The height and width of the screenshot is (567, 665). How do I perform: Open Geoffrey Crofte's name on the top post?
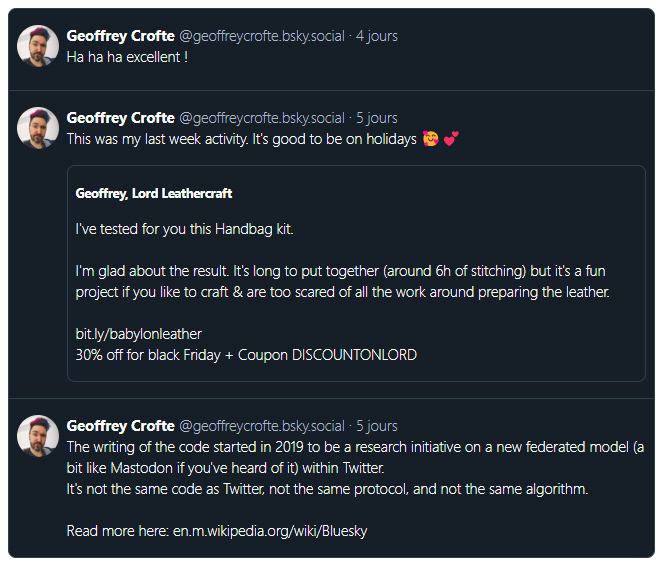(120, 36)
